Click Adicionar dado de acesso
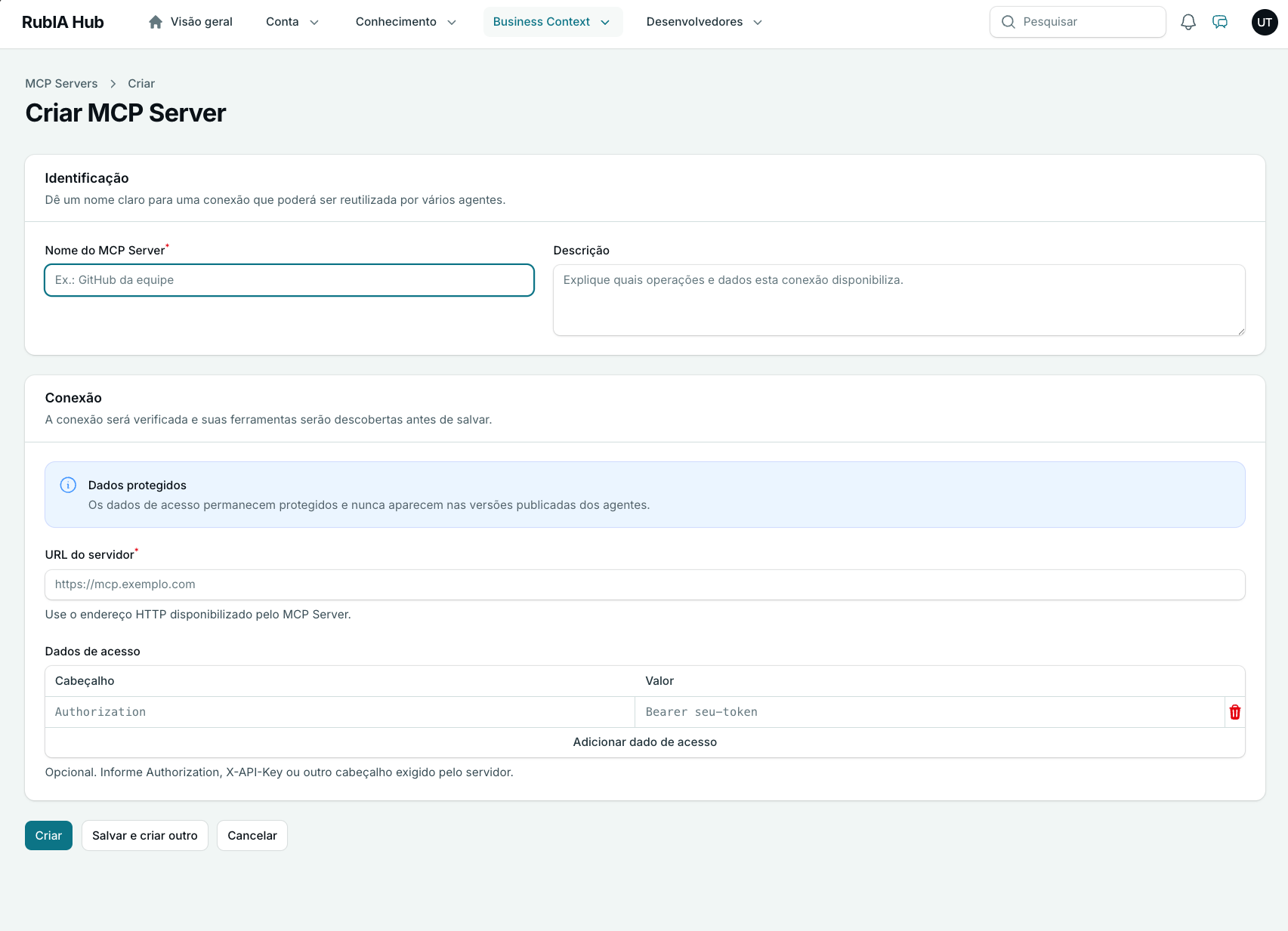Screen dimensions: 1288x931 645,742
